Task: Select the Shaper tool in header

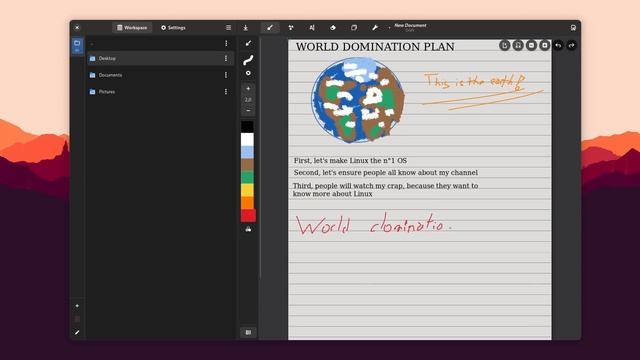Action: pyautogui.click(x=291, y=28)
